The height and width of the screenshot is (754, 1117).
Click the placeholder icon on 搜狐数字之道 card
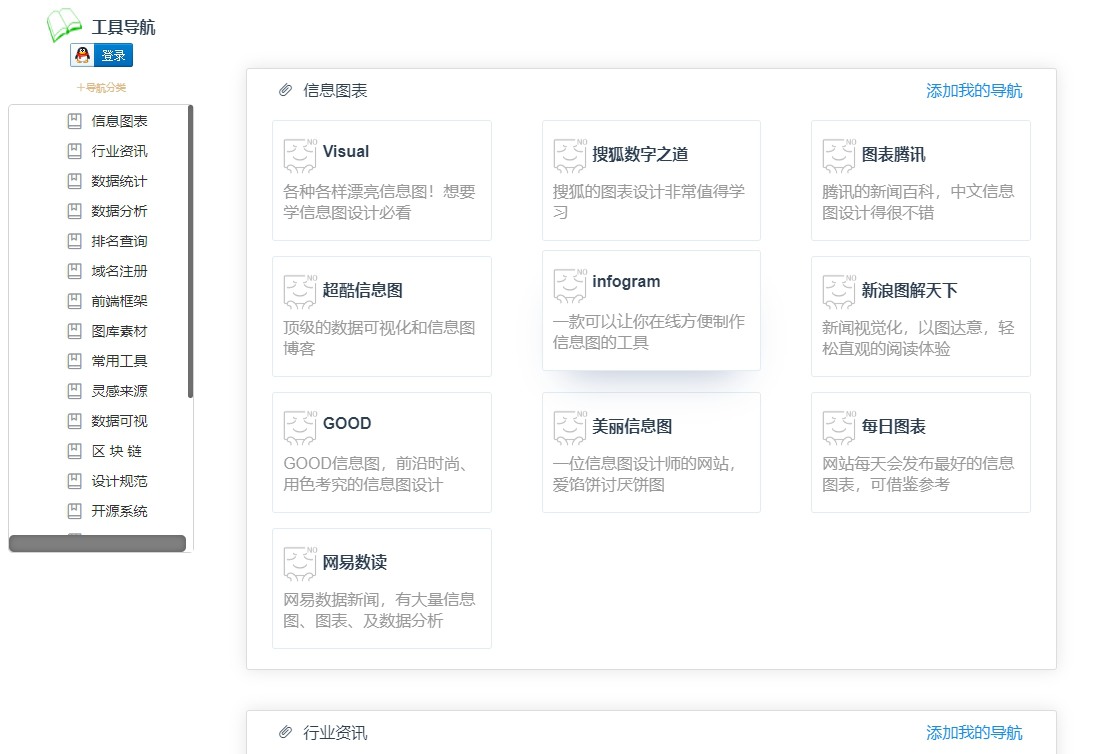[570, 155]
